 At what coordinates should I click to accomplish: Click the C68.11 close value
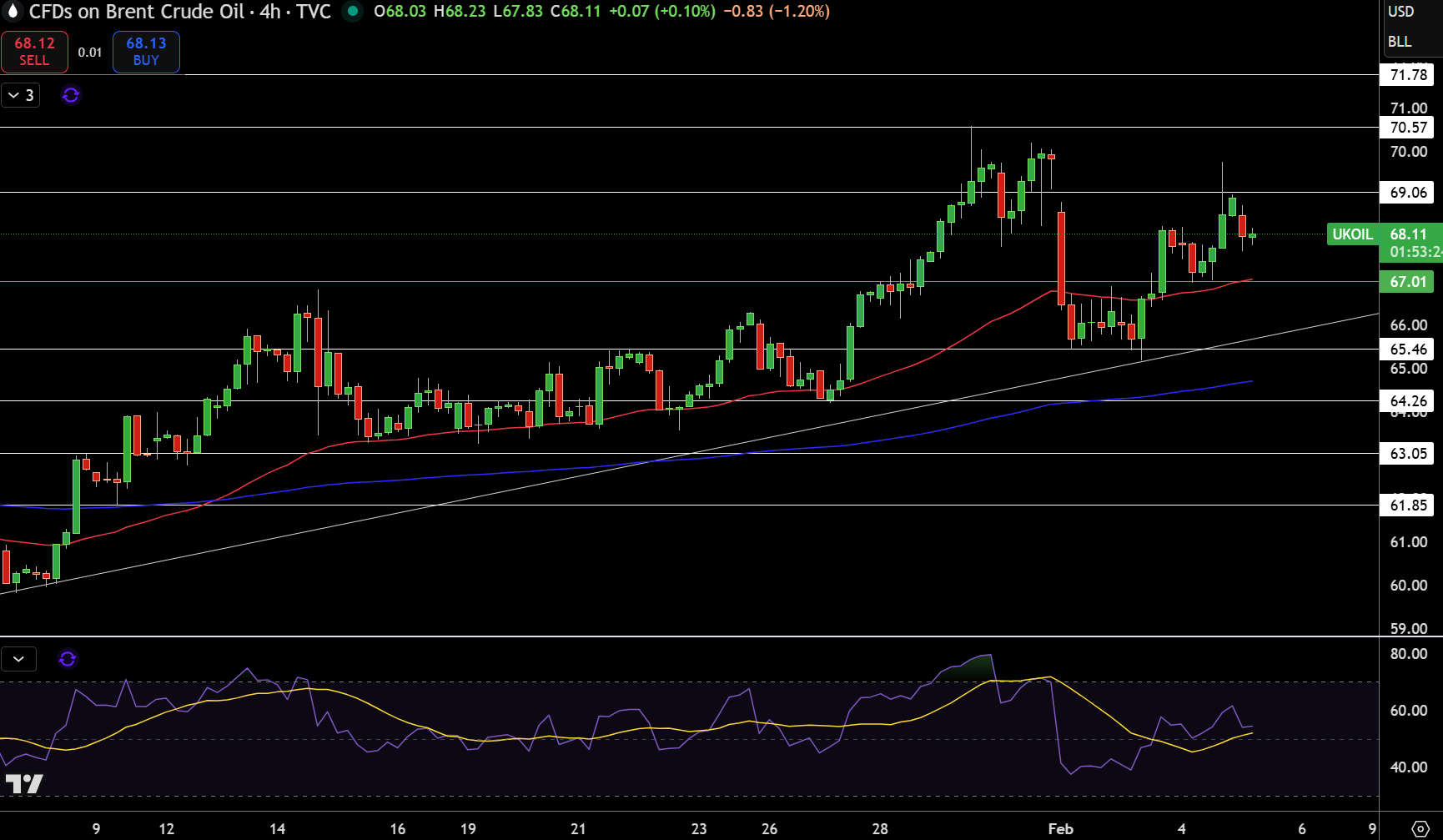pos(576,12)
